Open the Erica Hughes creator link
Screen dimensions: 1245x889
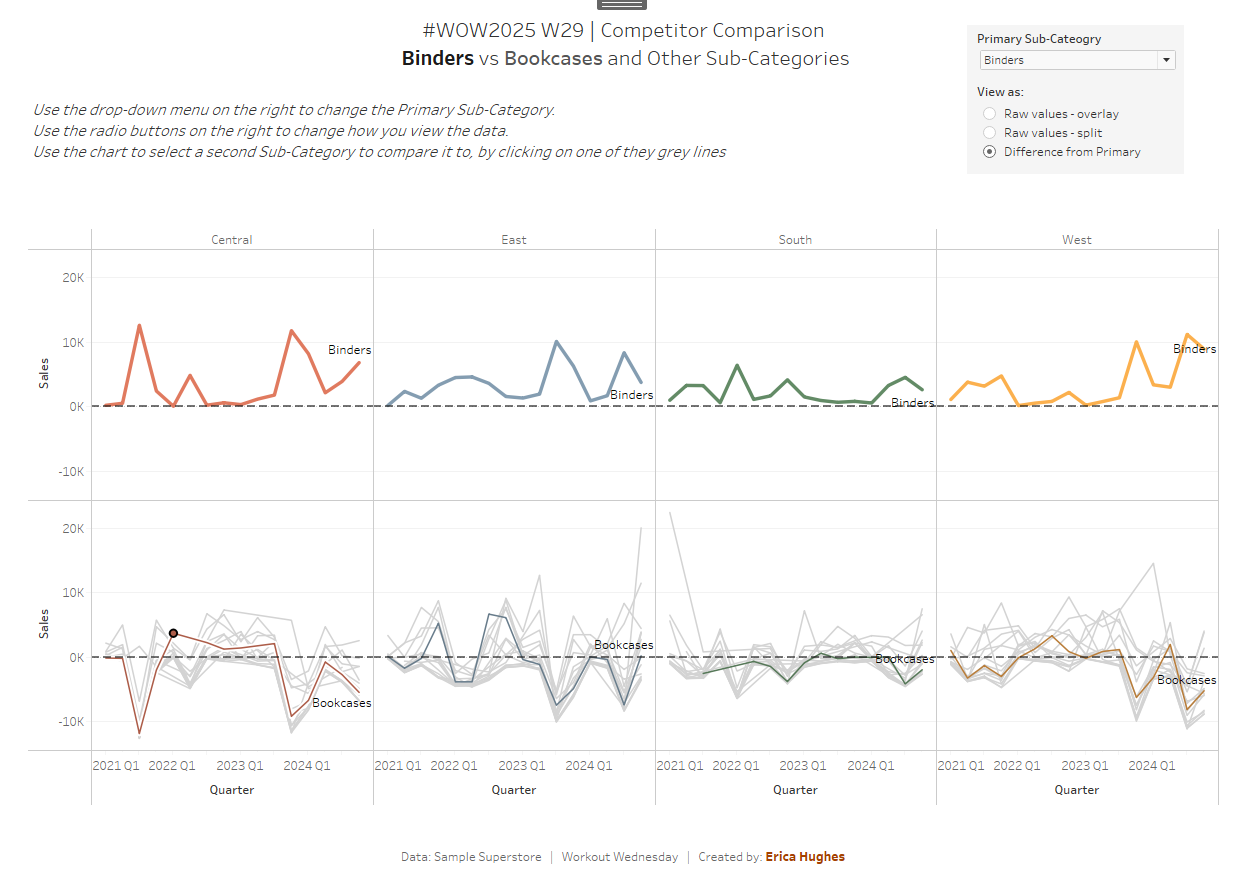[x=805, y=857]
